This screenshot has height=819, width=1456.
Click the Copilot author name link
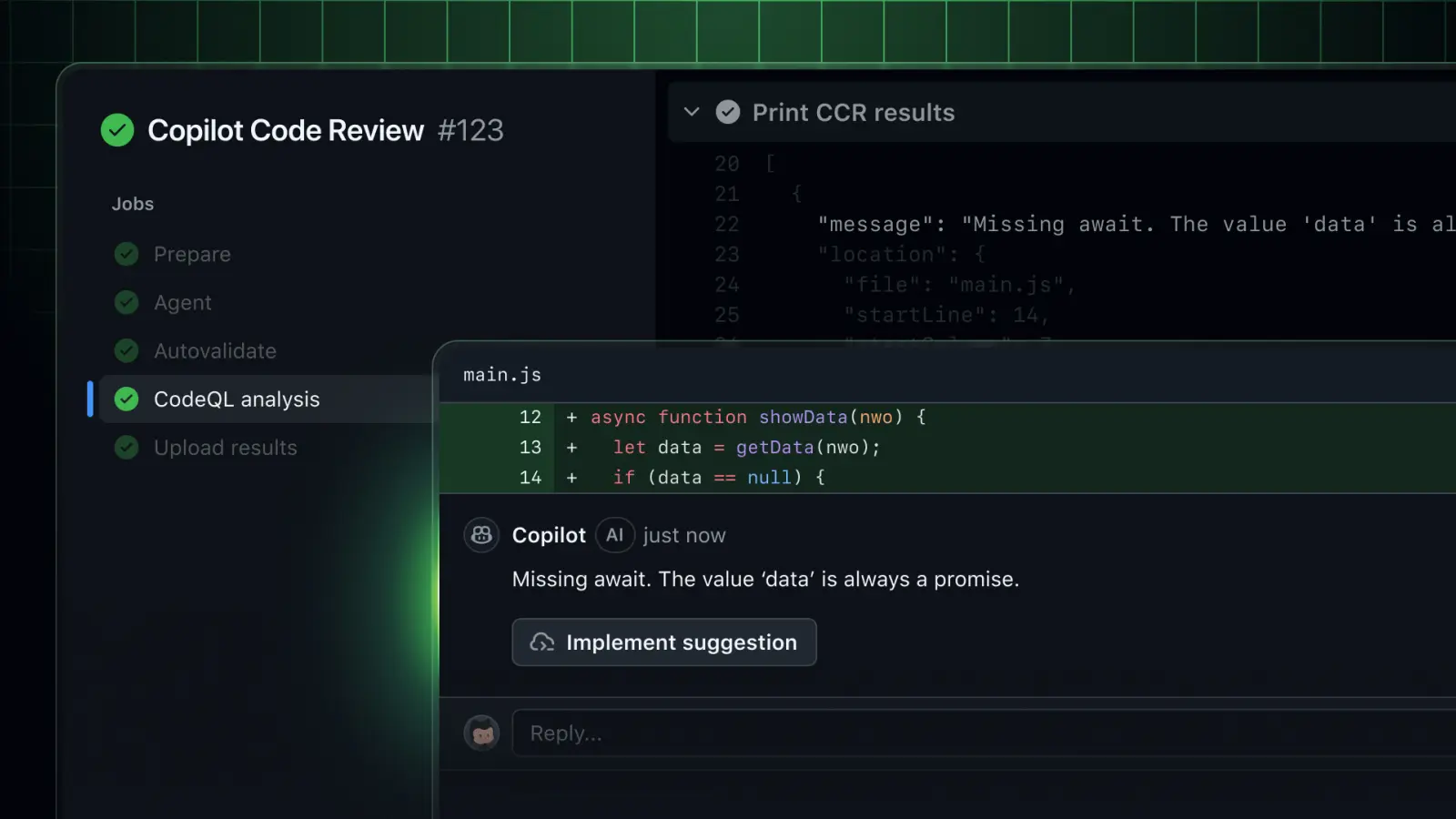tap(549, 535)
